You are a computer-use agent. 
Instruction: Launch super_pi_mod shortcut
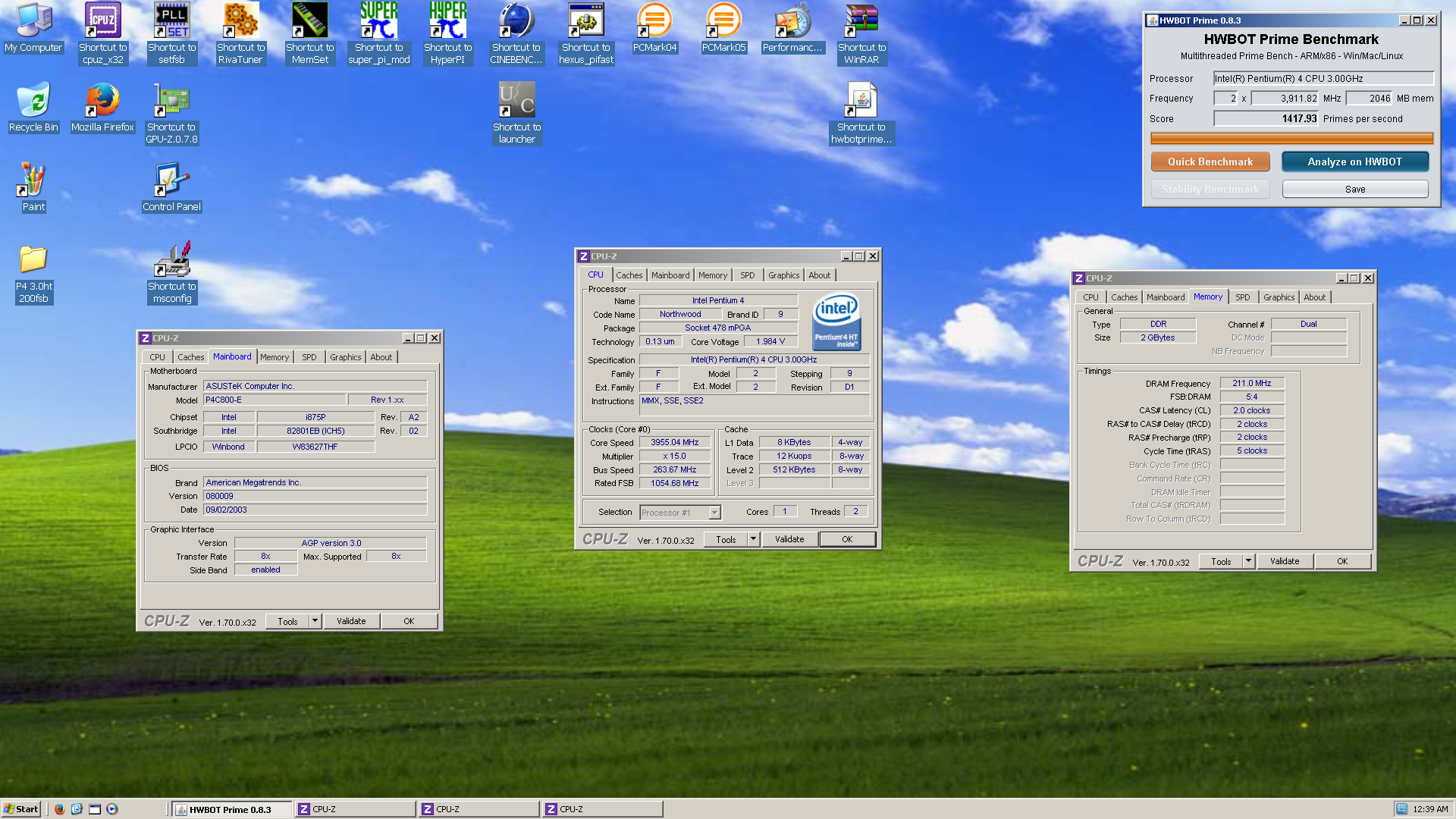tap(378, 33)
